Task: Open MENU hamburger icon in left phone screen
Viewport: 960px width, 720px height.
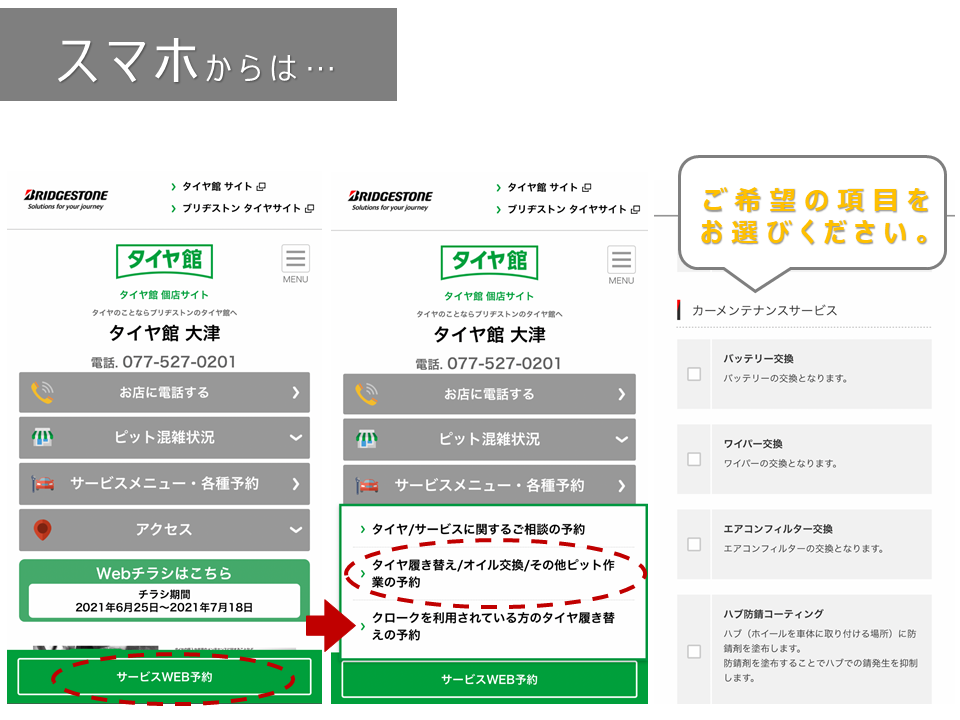Action: (296, 259)
